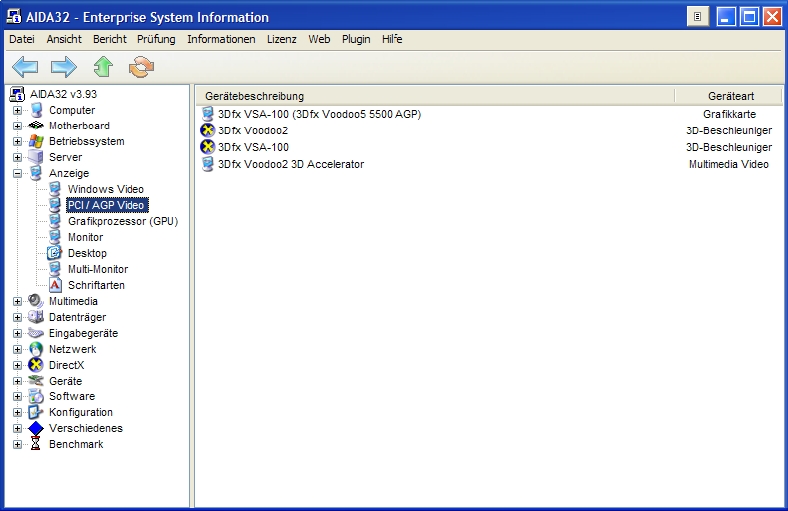Viewport: 788px width, 511px height.
Task: Expand the Multimedia tree node
Action: pos(18,301)
